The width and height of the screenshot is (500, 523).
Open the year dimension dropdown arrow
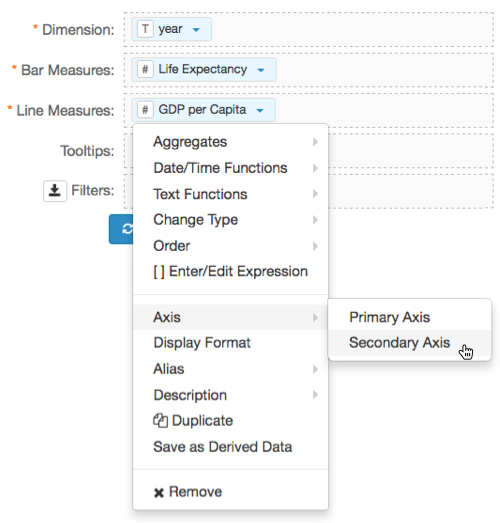(196, 30)
